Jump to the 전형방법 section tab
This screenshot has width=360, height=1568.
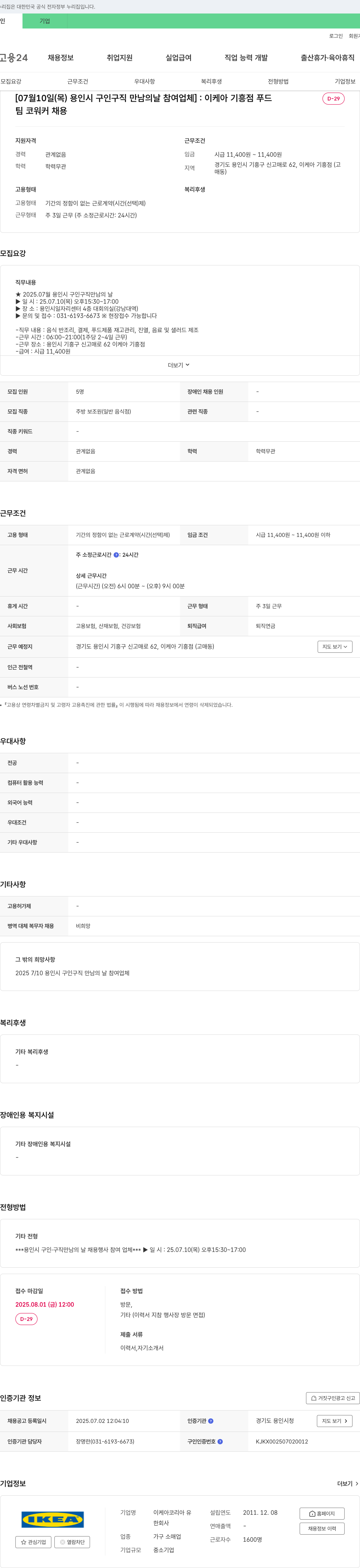(278, 82)
